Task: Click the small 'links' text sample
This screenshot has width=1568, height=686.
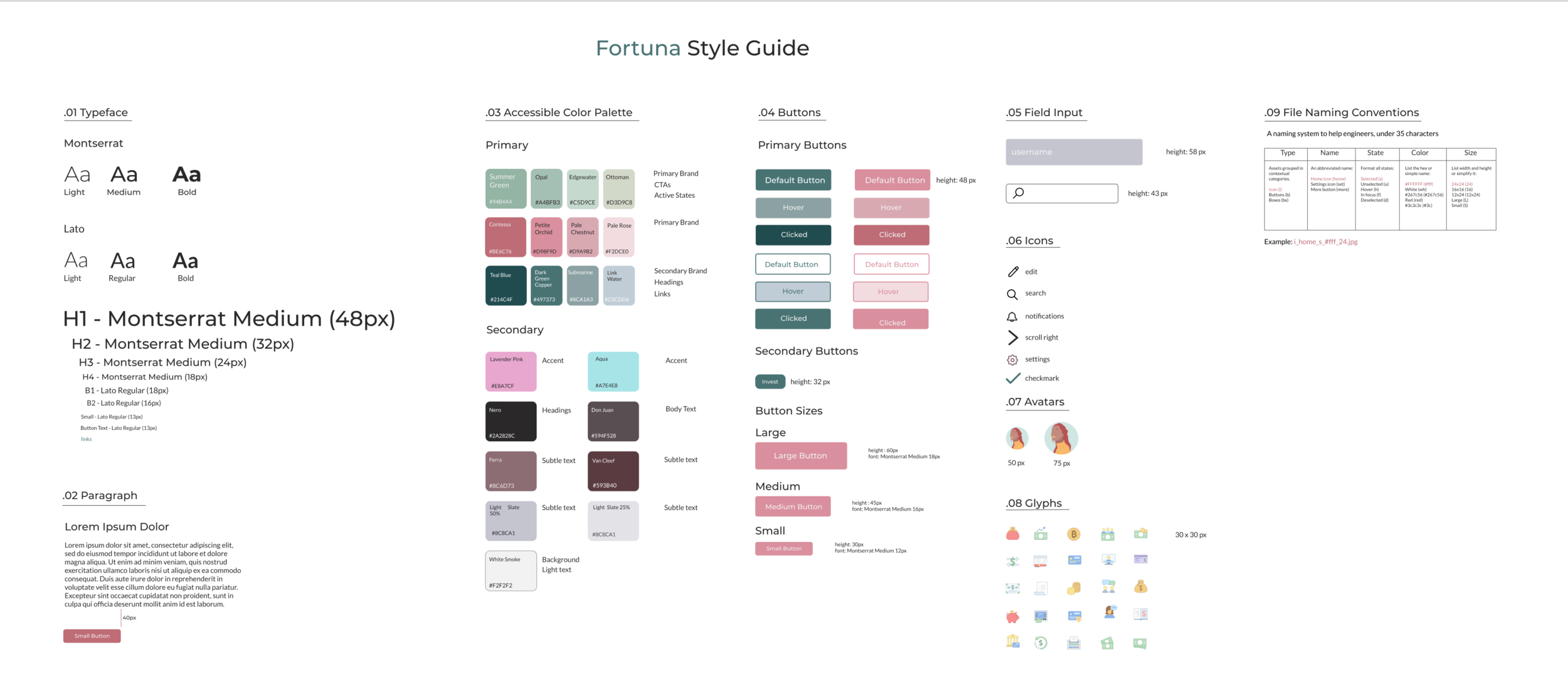Action: point(87,439)
